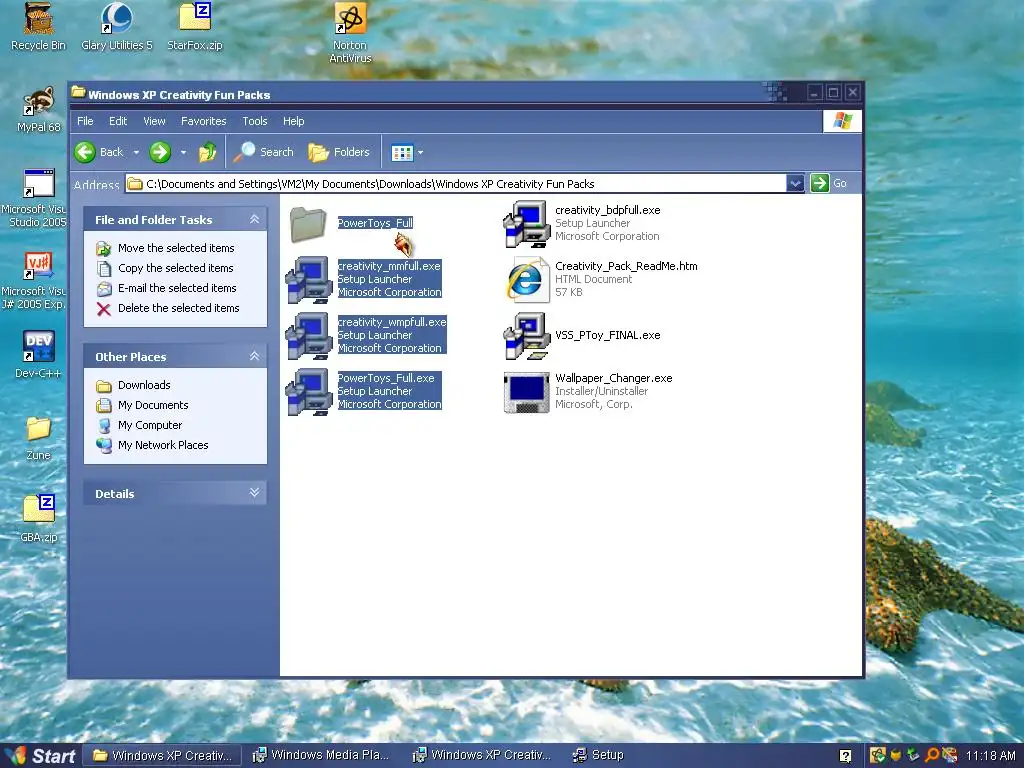Switch to Windows Media Player taskbar button
The height and width of the screenshot is (768, 1024).
coord(322,756)
